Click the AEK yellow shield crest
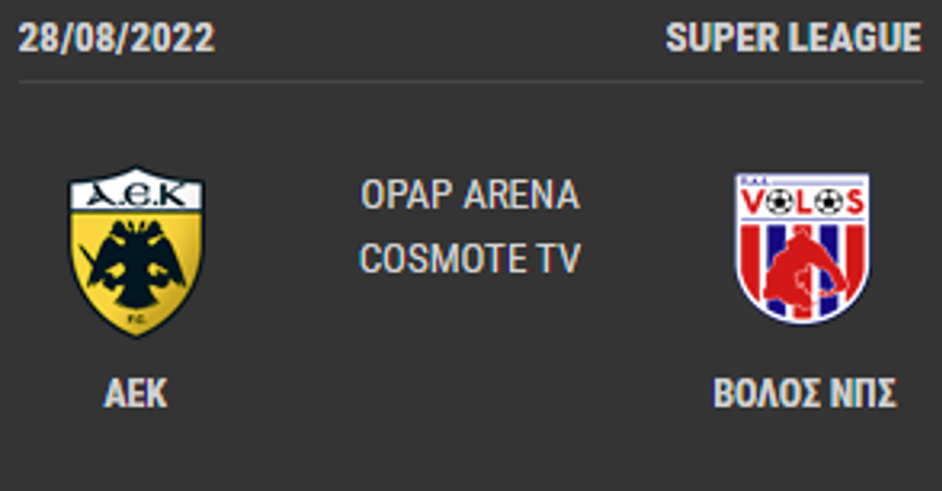Screen dimensions: 942x491 tap(136, 250)
